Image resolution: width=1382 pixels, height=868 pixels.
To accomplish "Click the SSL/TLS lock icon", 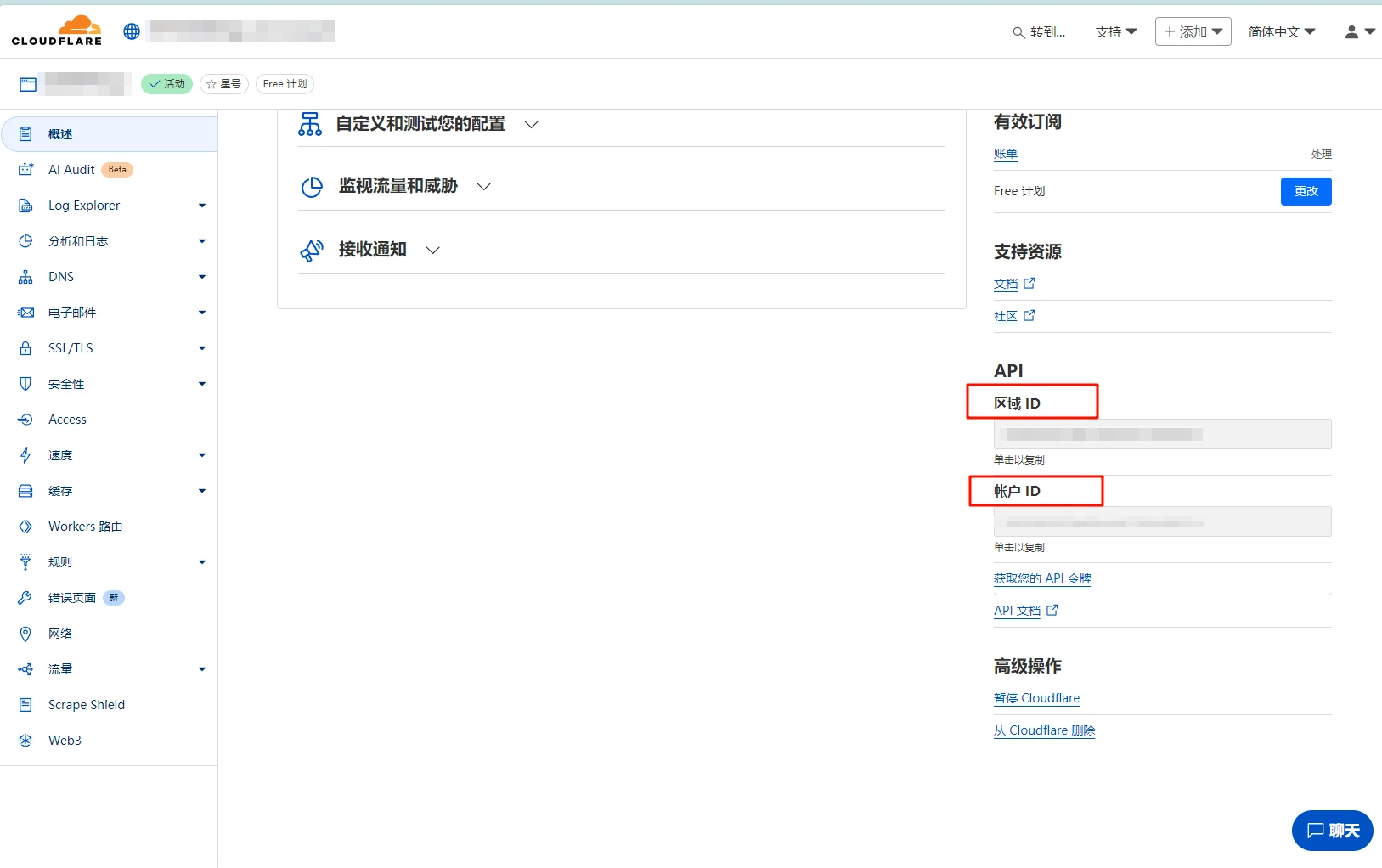I will pyautogui.click(x=25, y=348).
